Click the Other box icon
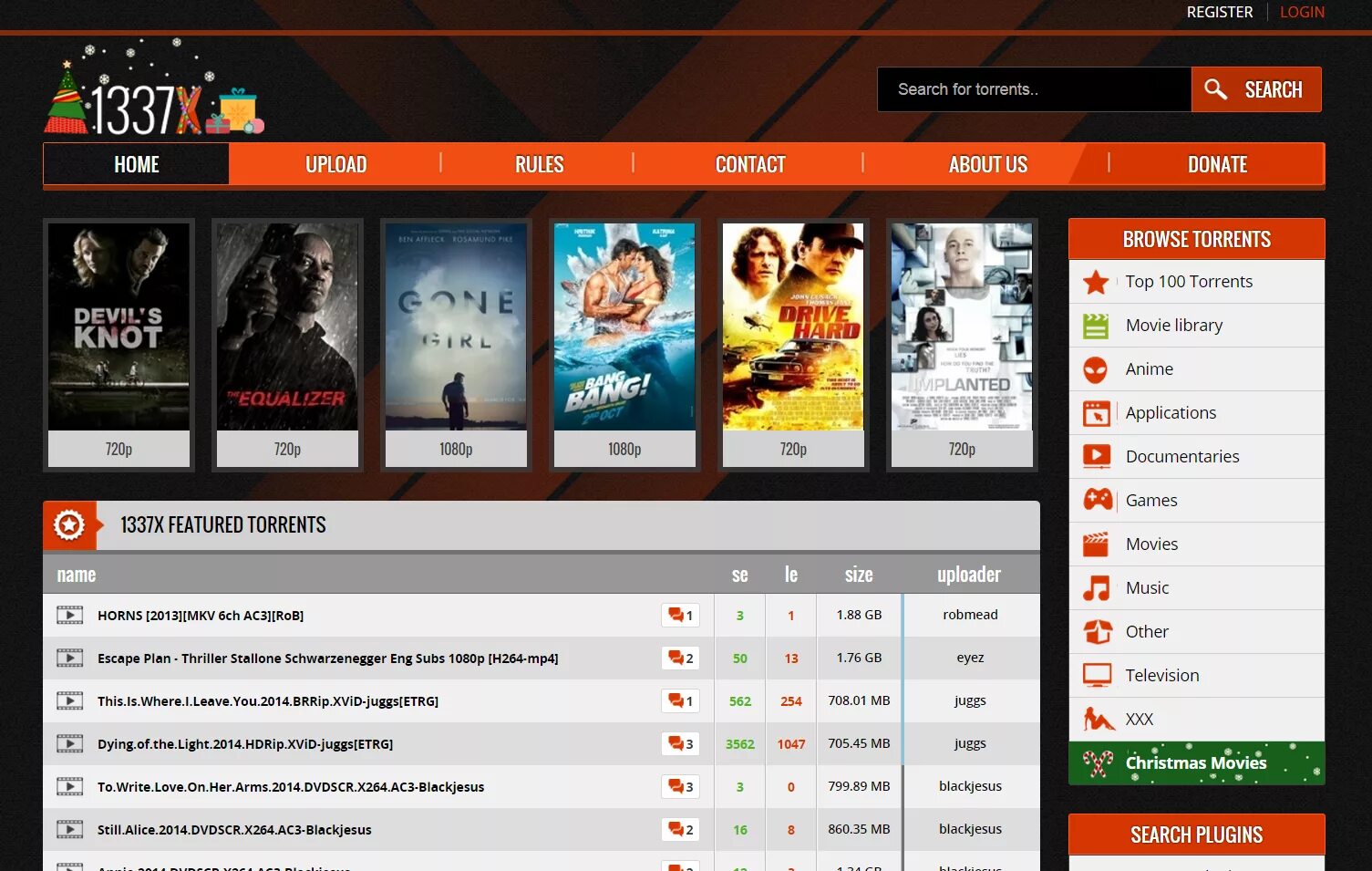 pos(1098,631)
